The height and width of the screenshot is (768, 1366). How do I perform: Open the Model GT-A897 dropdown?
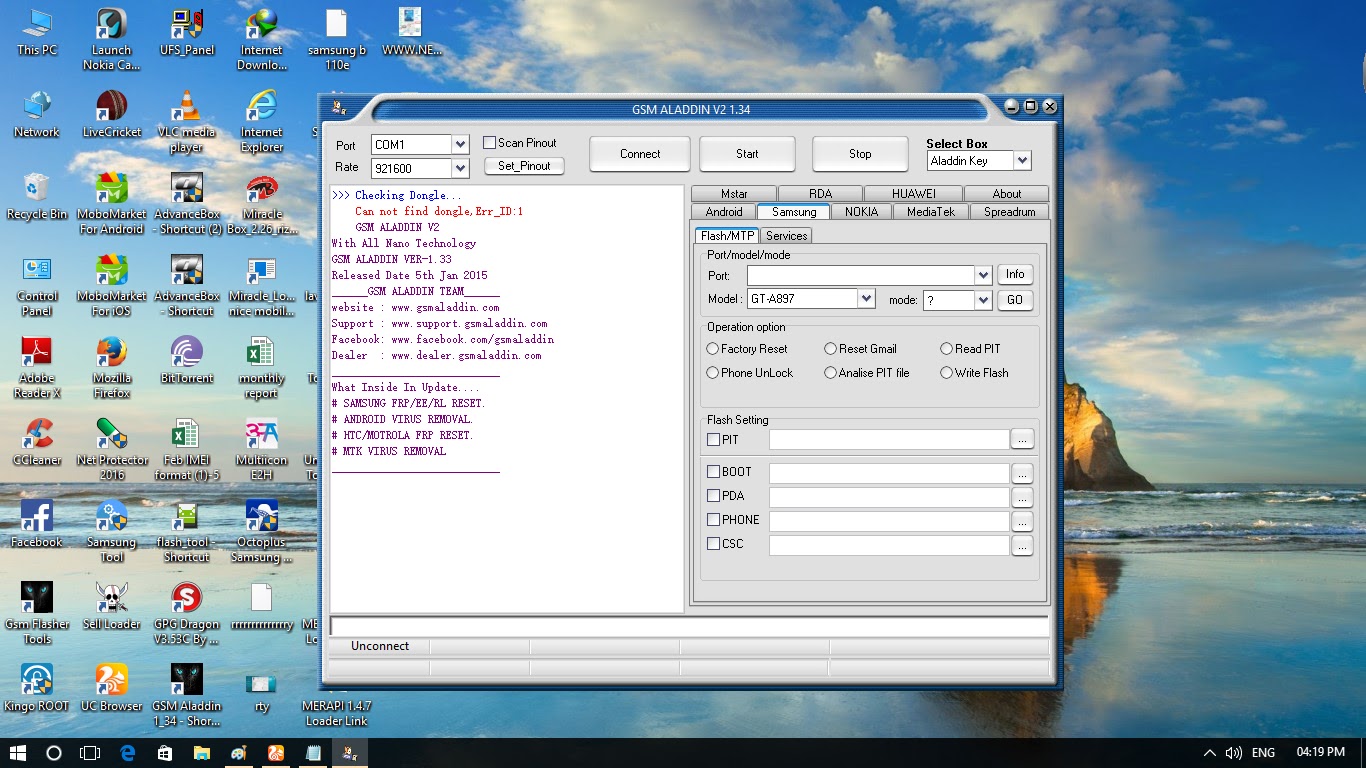pyautogui.click(x=866, y=299)
